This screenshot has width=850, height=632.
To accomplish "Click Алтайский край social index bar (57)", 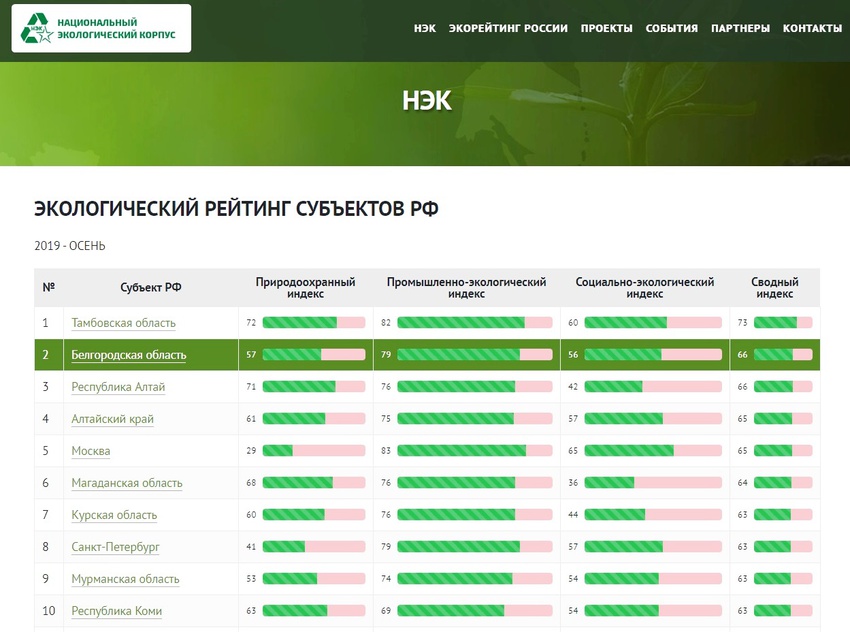I will (653, 418).
